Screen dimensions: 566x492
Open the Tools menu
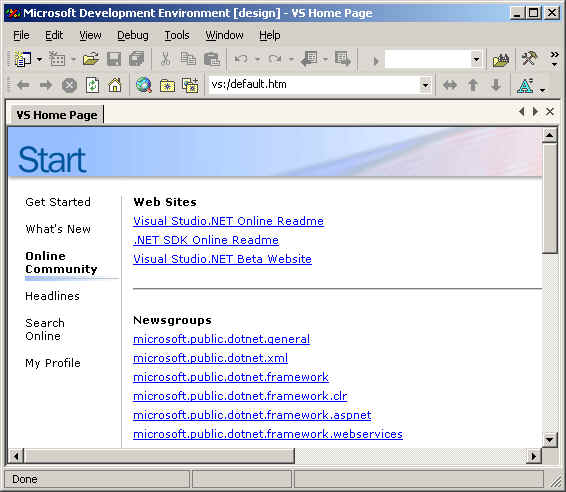point(177,35)
